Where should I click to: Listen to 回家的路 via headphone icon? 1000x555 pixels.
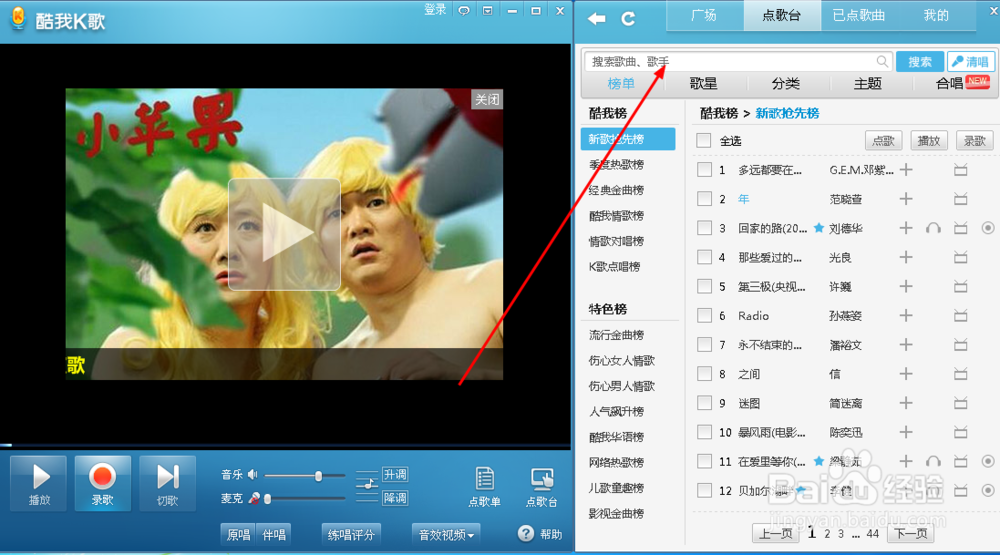coord(933,228)
